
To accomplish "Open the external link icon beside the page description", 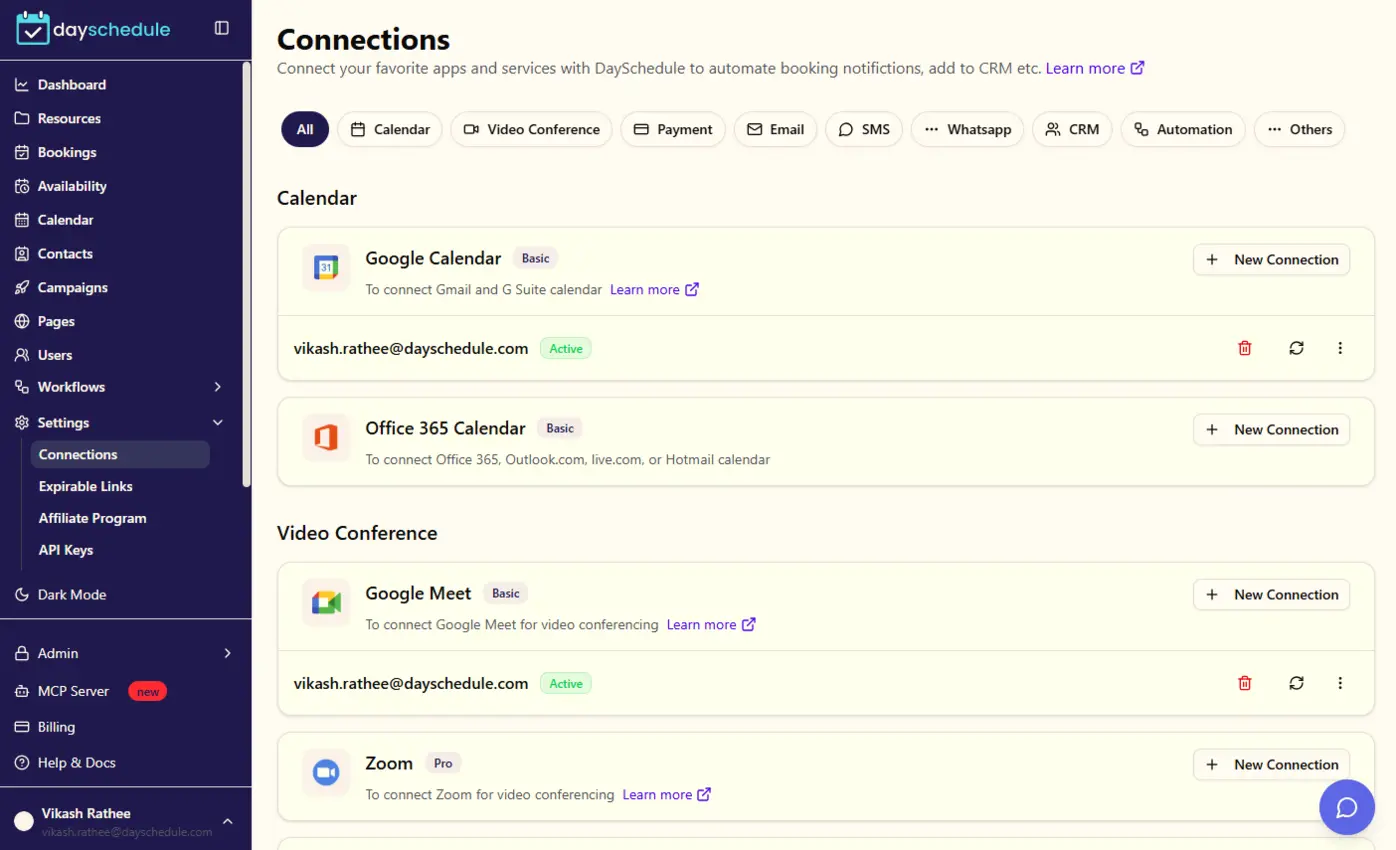I will 1137,68.
